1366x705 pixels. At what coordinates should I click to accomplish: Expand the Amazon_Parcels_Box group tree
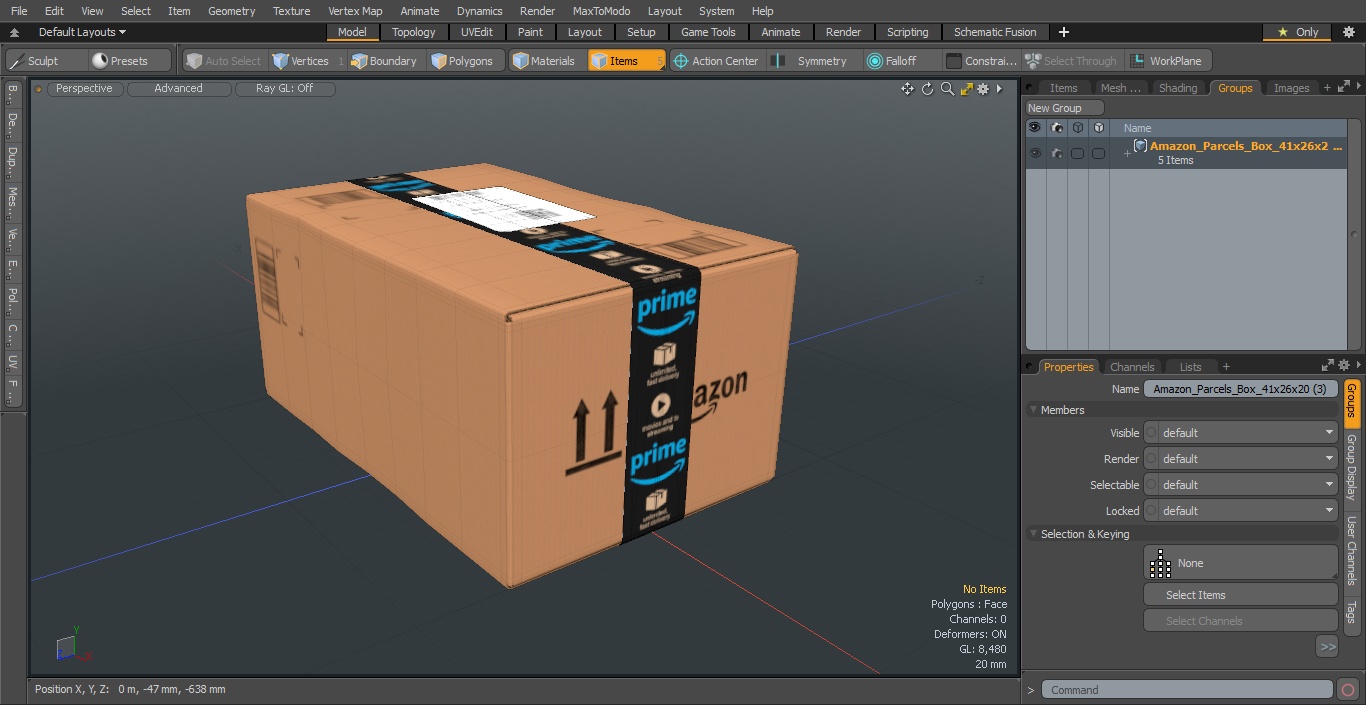tap(1127, 153)
